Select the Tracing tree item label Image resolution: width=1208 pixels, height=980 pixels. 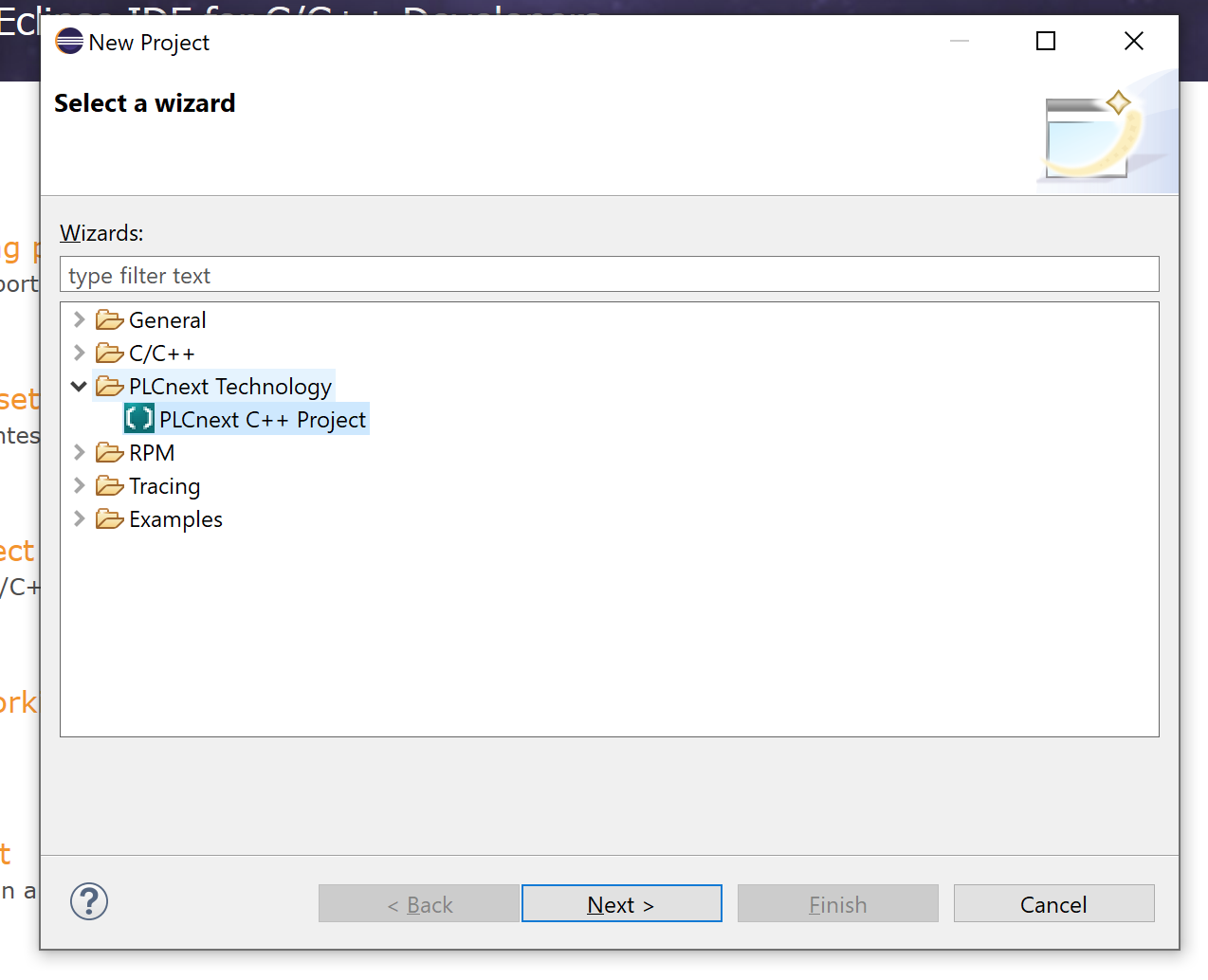tap(165, 486)
